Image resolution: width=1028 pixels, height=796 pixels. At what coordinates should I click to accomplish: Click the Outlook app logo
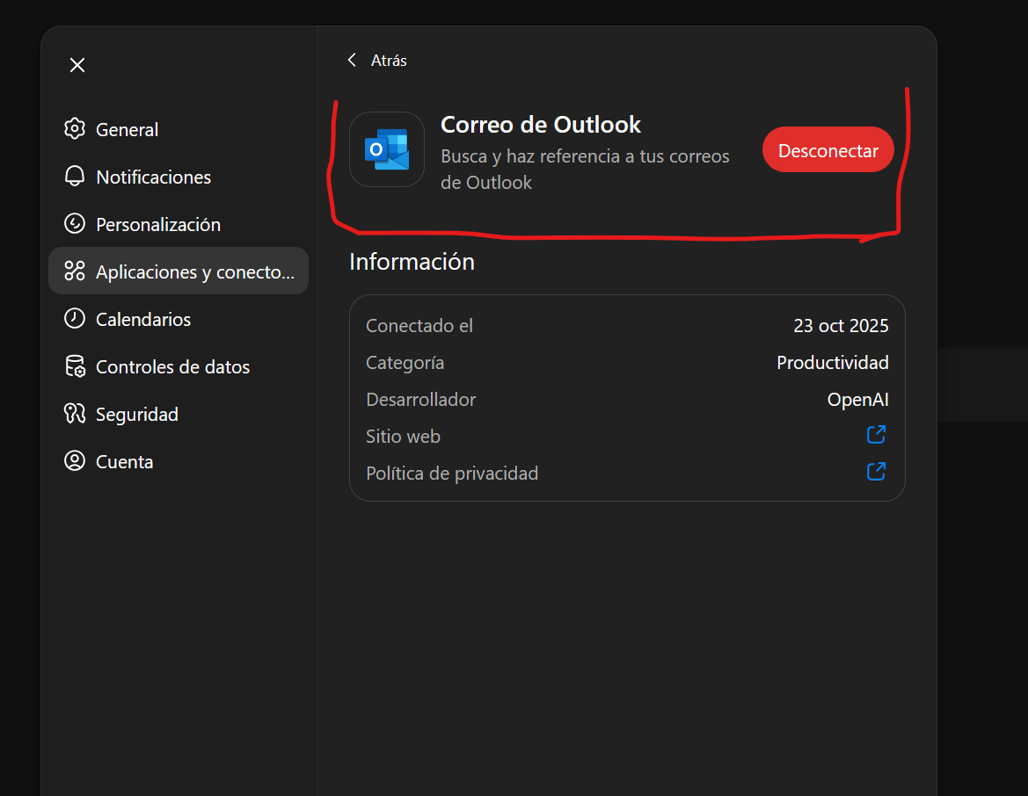(x=387, y=150)
